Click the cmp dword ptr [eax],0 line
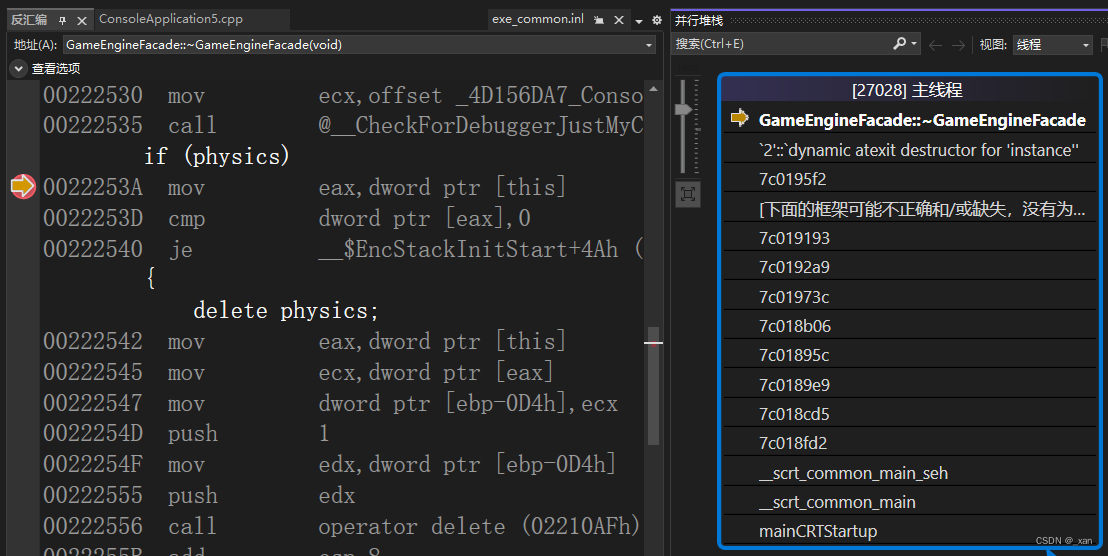This screenshot has height=556, width=1108. click(x=287, y=218)
